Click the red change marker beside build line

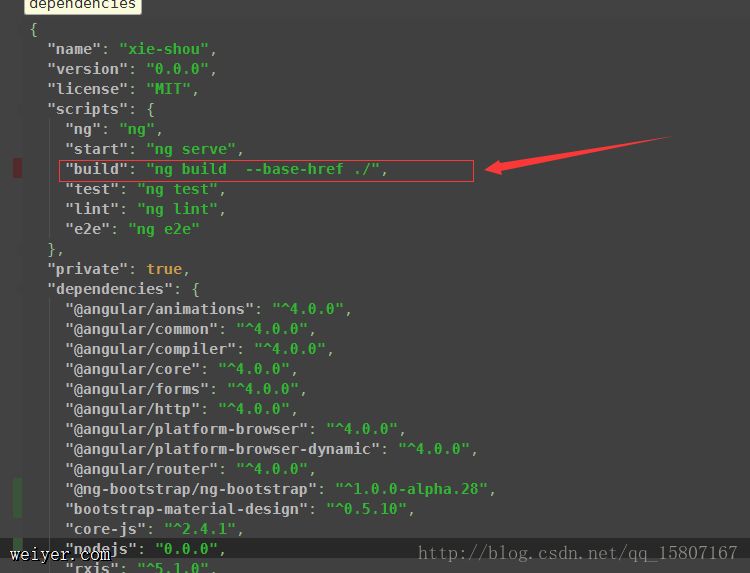coord(17,168)
